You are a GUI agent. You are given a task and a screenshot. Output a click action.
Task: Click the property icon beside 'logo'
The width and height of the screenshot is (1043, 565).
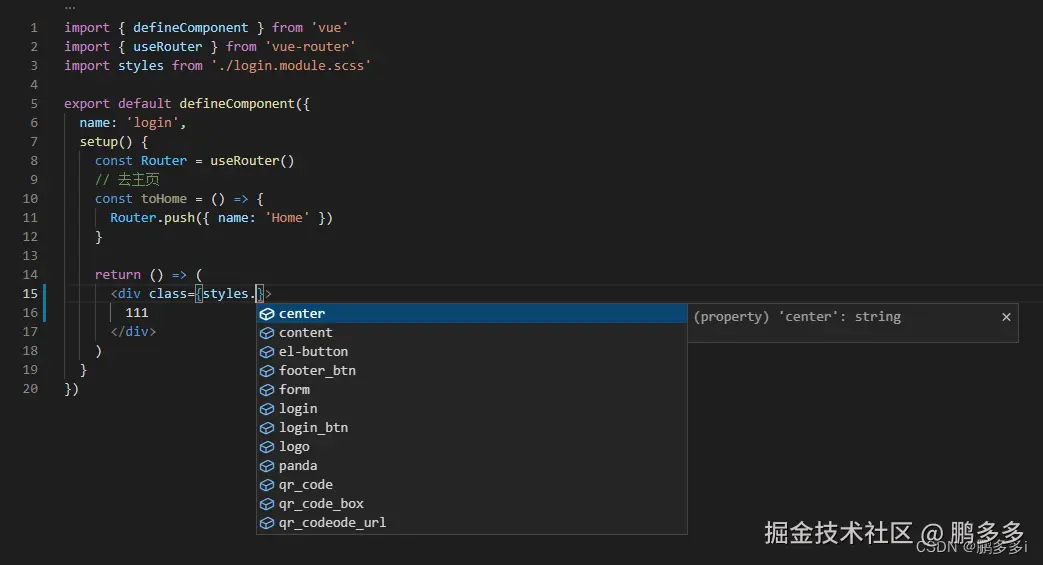pos(267,447)
